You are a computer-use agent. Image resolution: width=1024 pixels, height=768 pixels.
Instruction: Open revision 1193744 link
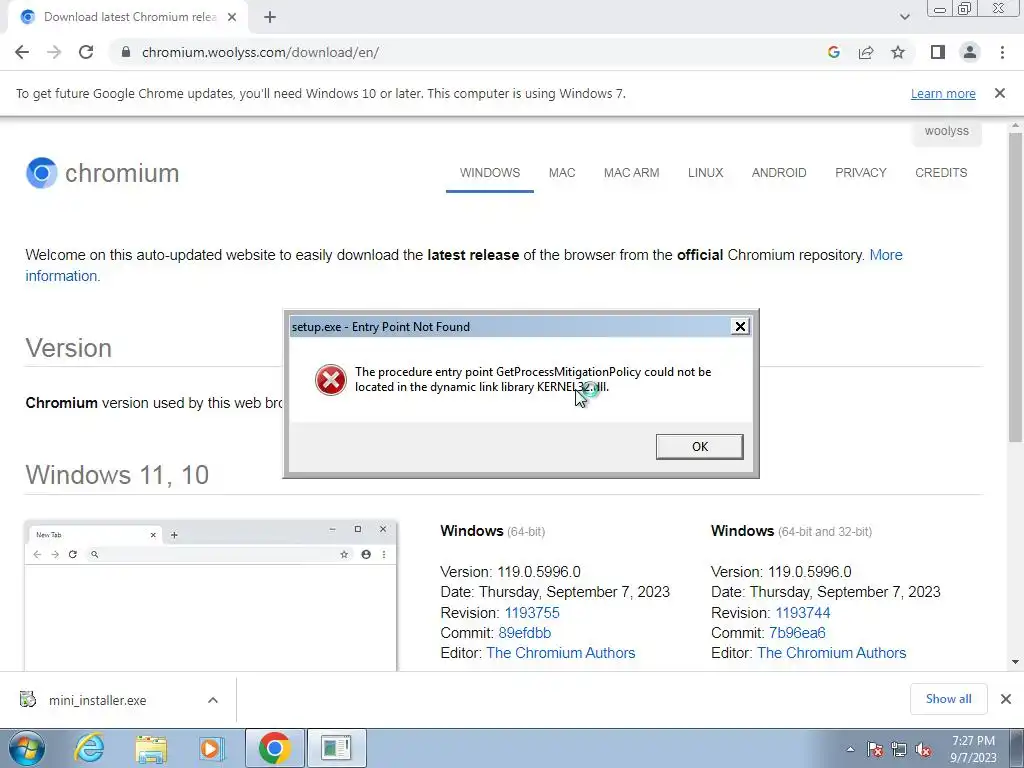[x=803, y=613]
